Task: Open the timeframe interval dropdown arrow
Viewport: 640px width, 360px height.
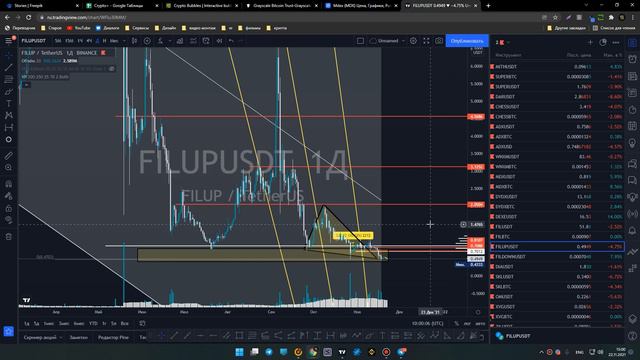Action: 124,41
